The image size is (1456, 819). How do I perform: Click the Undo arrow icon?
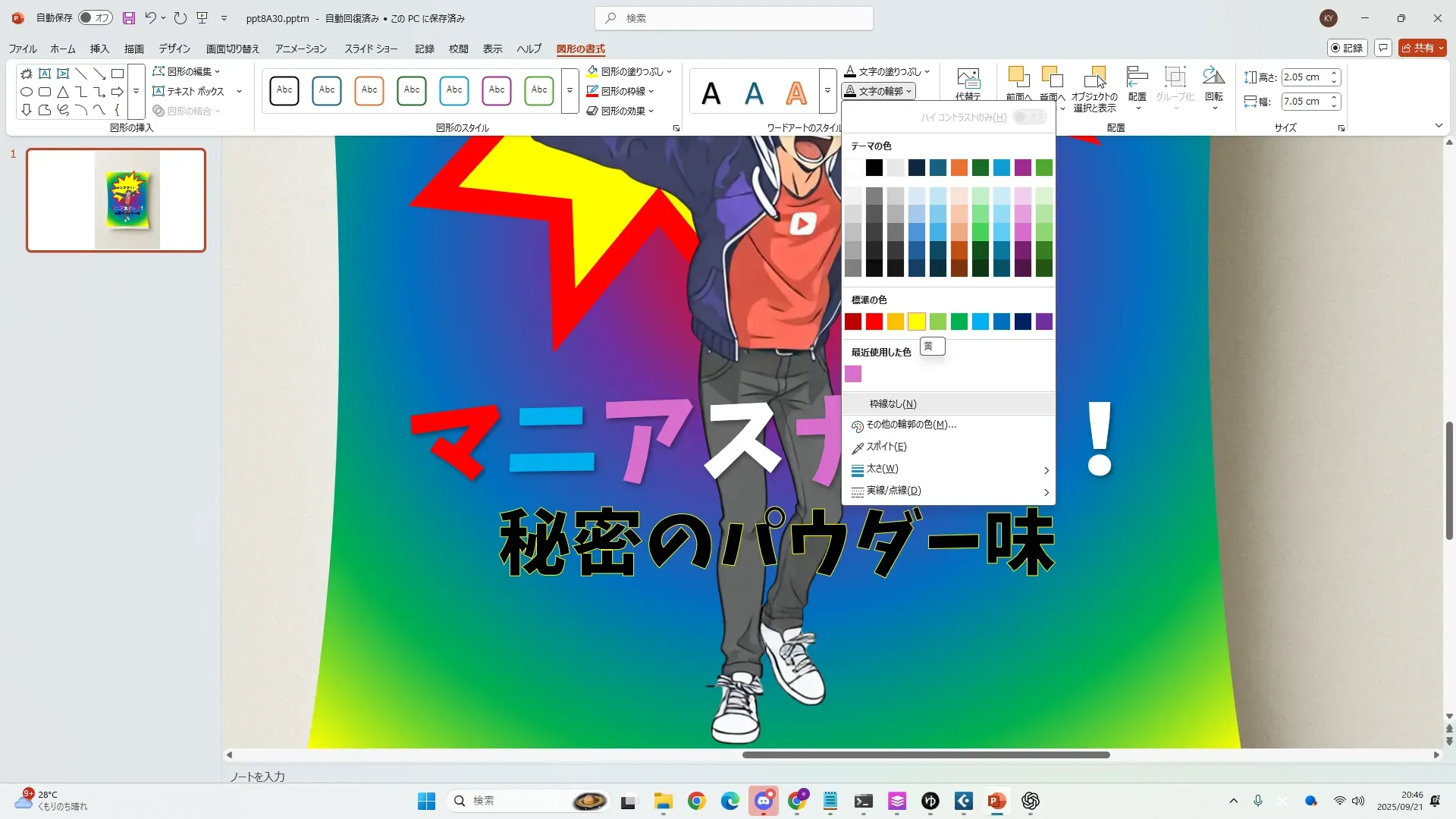tap(151, 18)
